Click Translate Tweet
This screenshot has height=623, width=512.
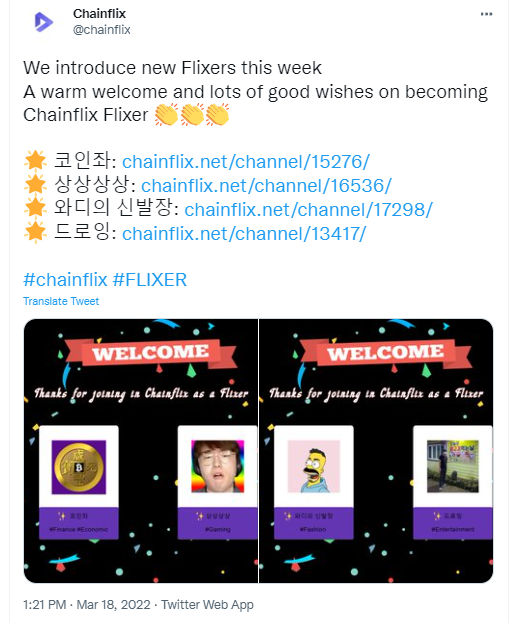pyautogui.click(x=61, y=301)
